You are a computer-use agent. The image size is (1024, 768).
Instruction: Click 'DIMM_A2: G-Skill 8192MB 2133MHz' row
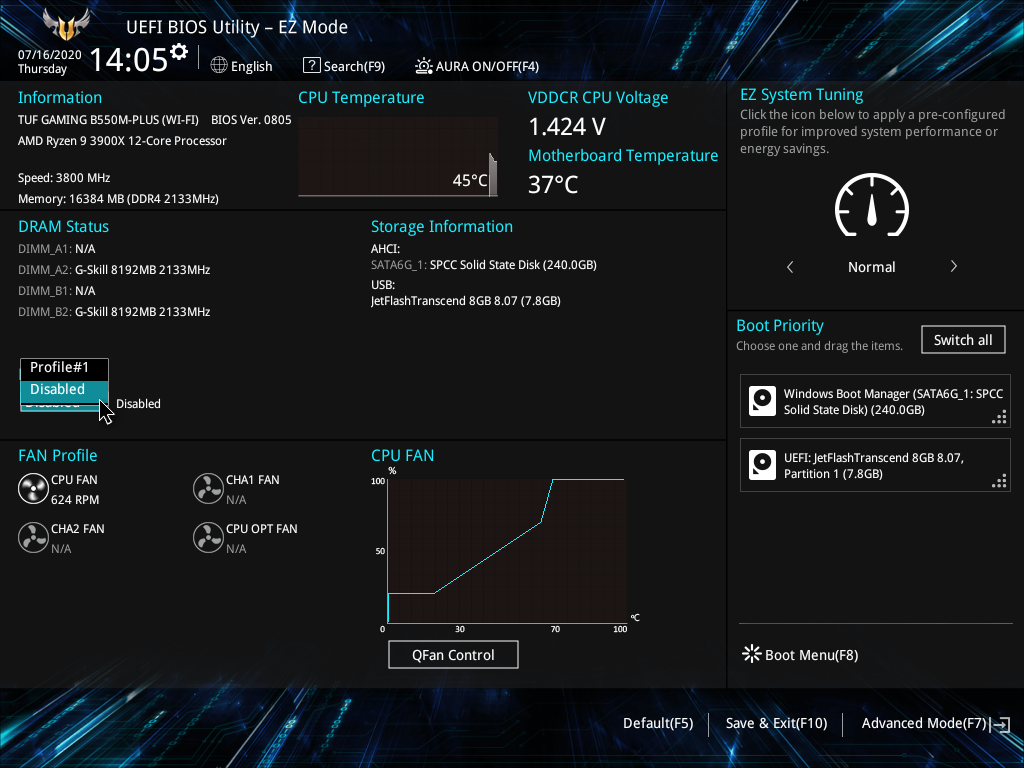click(x=114, y=270)
